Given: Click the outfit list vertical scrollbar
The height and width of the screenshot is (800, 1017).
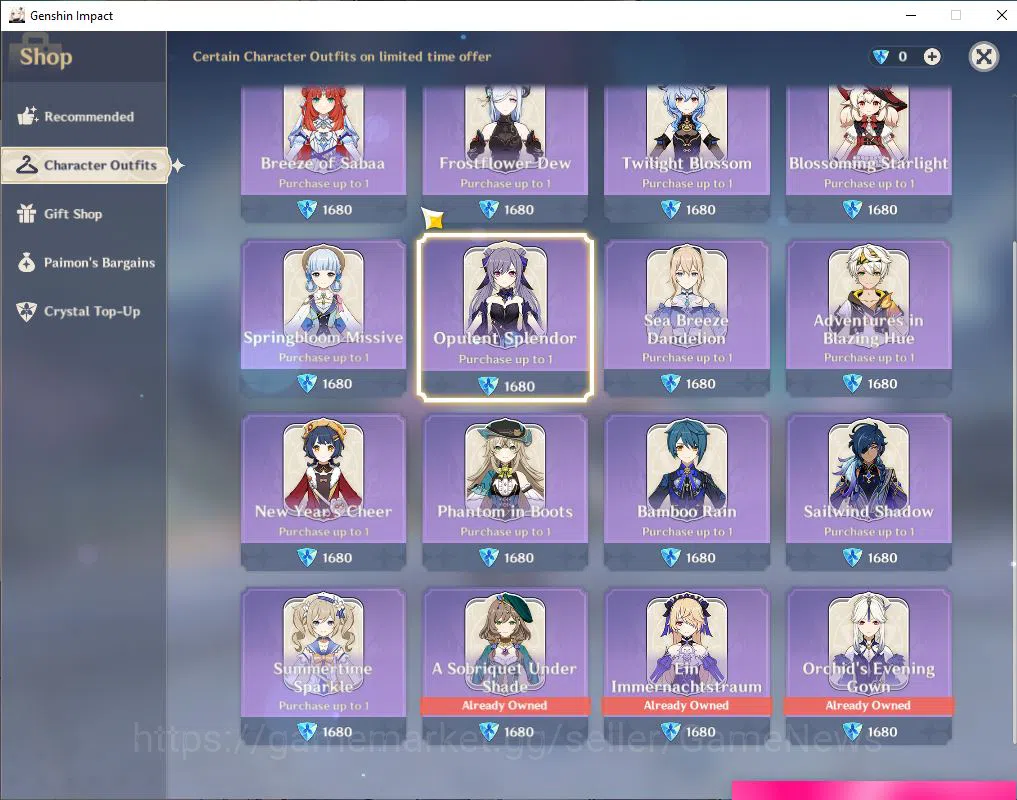Looking at the screenshot, I should [x=1014, y=493].
